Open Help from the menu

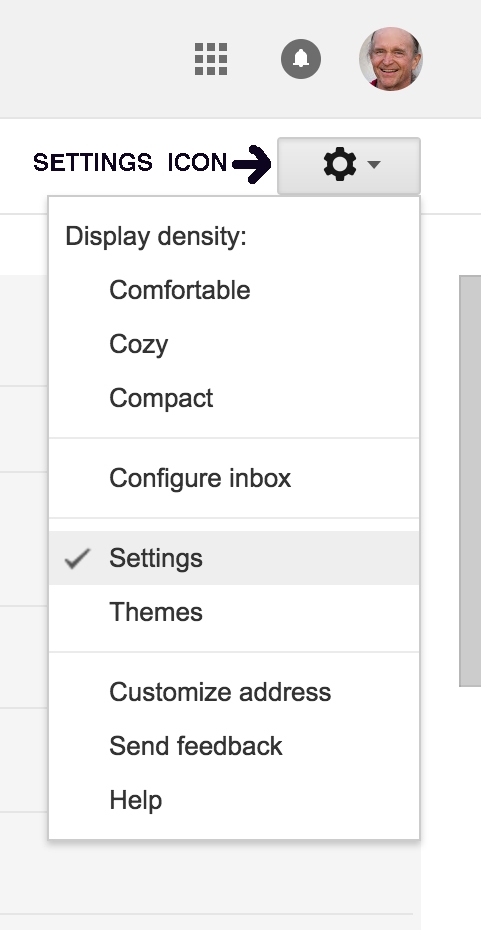pyautogui.click(x=234, y=800)
